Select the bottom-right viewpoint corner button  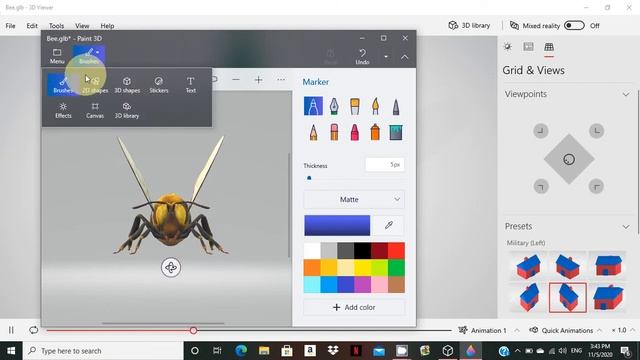[596, 187]
